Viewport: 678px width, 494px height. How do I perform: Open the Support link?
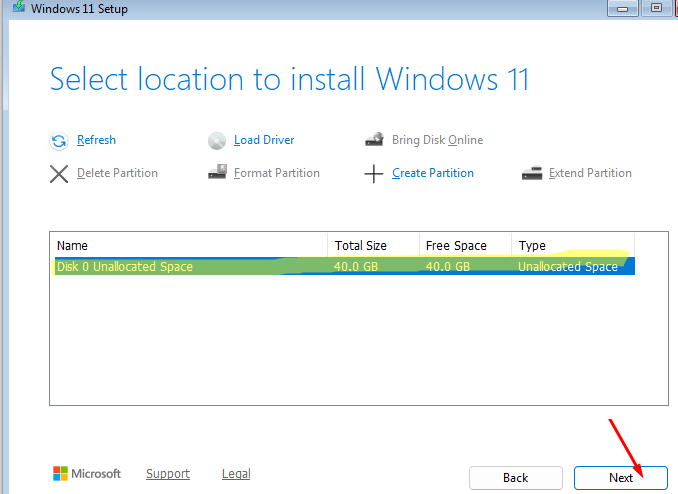click(168, 474)
